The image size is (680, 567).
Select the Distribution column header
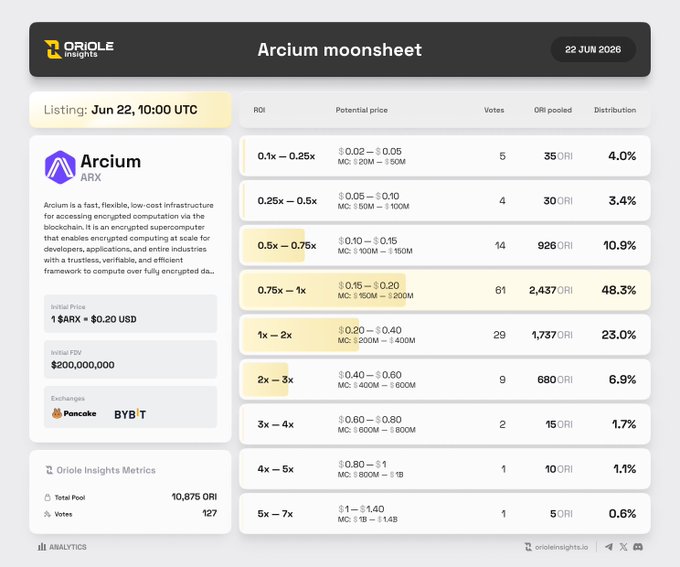615,110
